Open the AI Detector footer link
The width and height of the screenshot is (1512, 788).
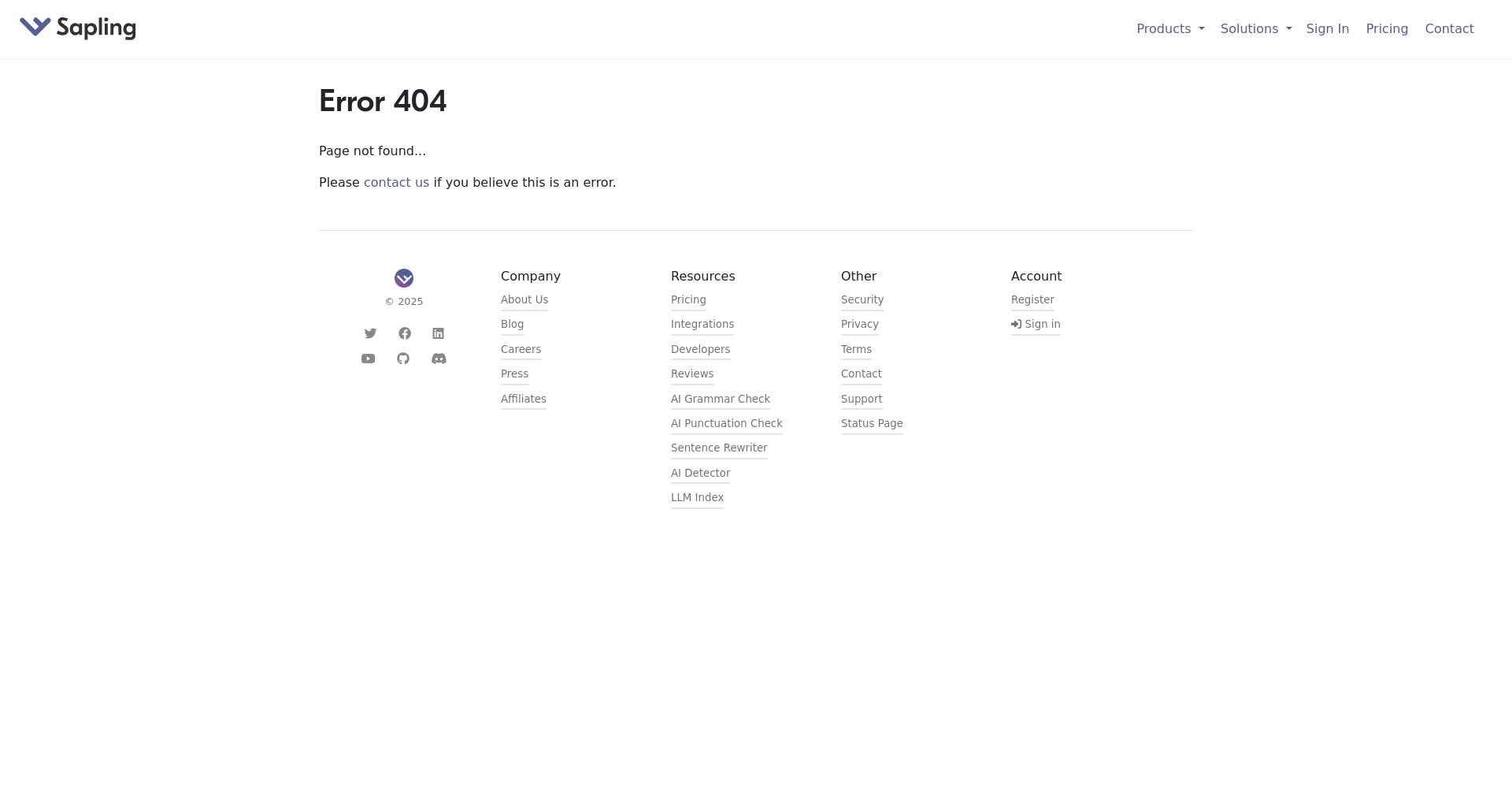(x=700, y=473)
